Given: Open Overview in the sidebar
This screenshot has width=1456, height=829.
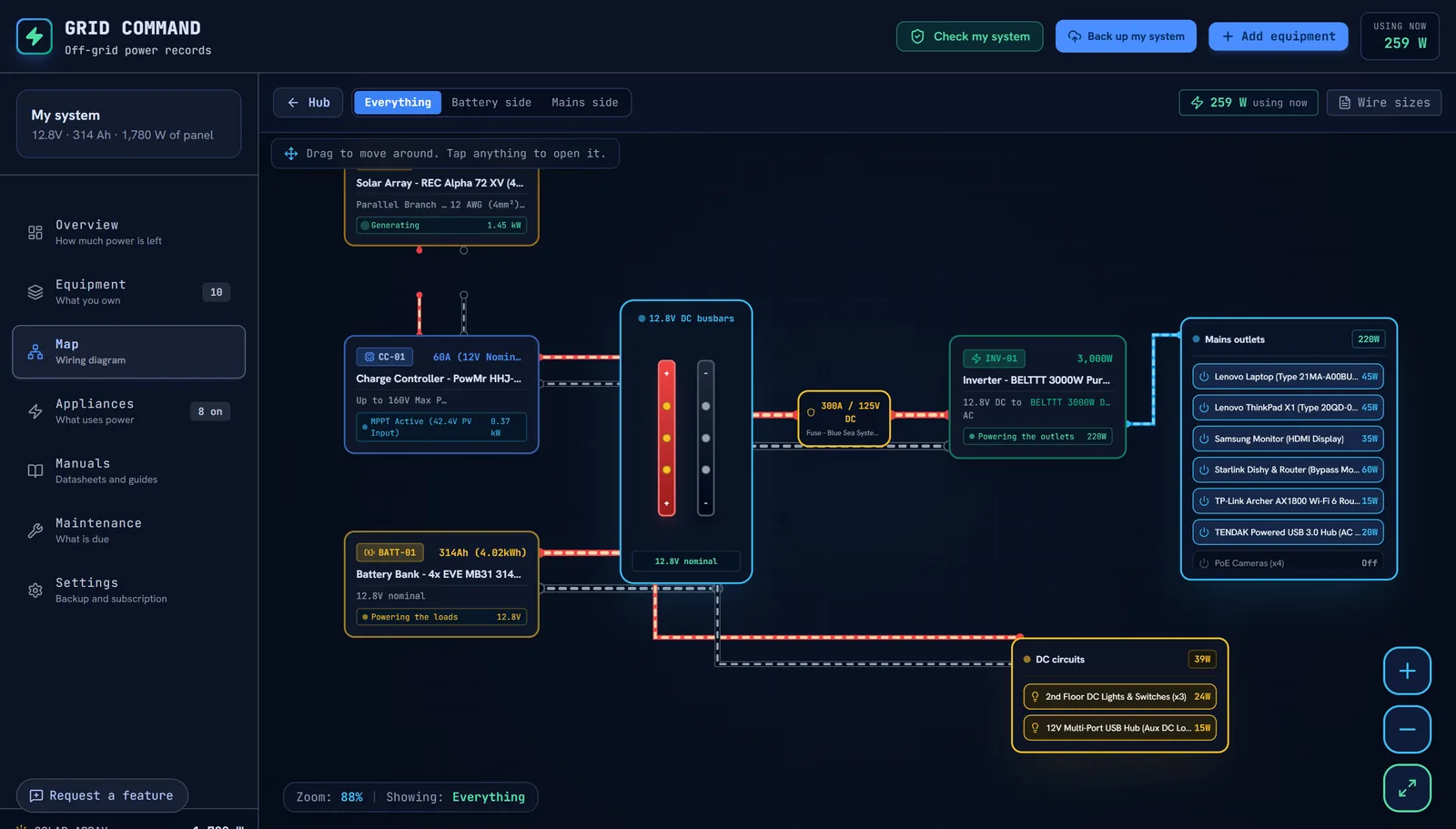Looking at the screenshot, I should click(128, 232).
